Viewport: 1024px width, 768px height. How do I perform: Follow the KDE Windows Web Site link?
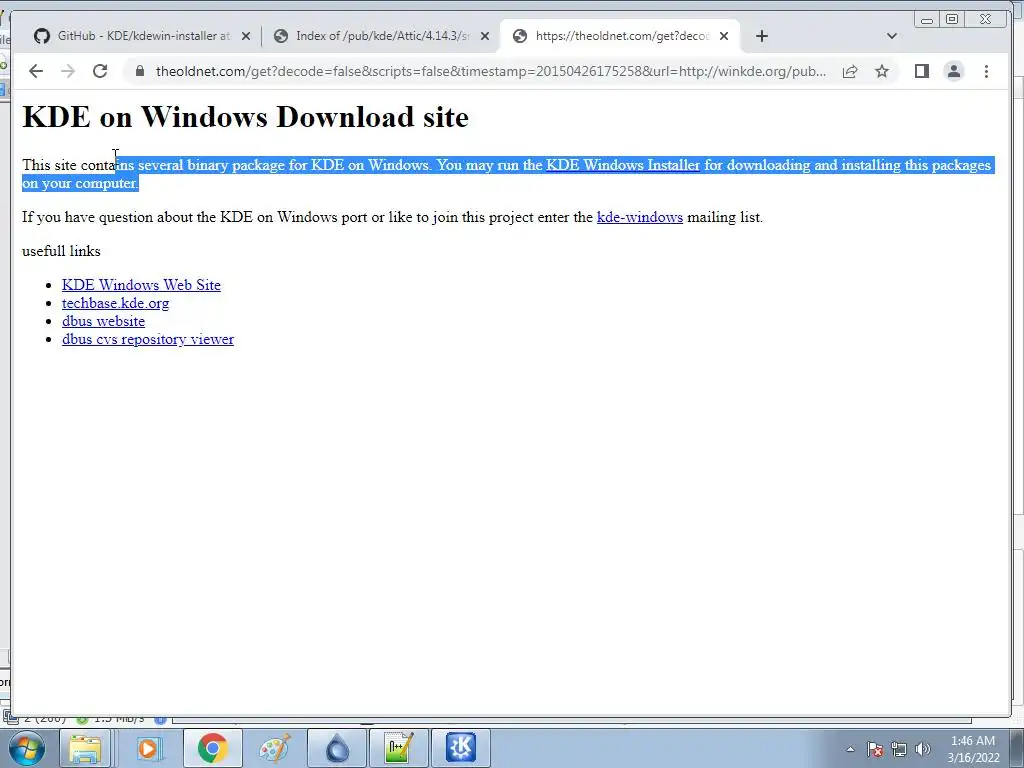pos(141,285)
